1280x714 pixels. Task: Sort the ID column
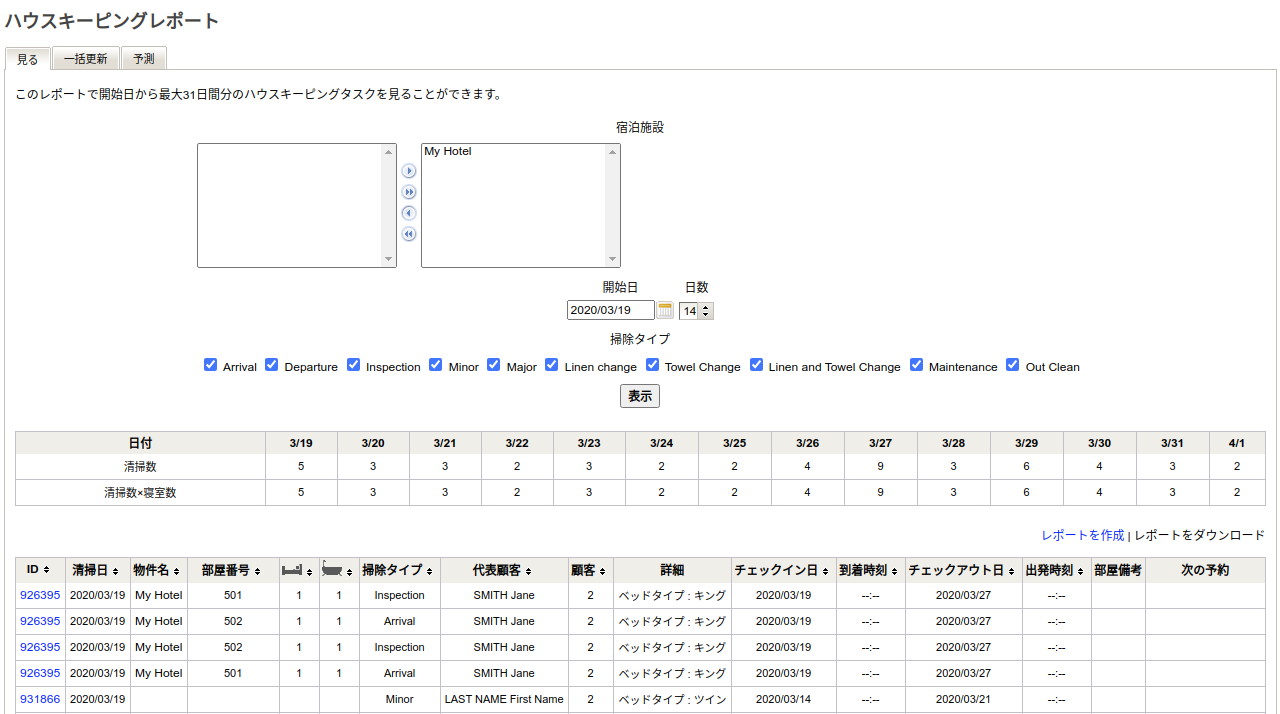pos(40,570)
